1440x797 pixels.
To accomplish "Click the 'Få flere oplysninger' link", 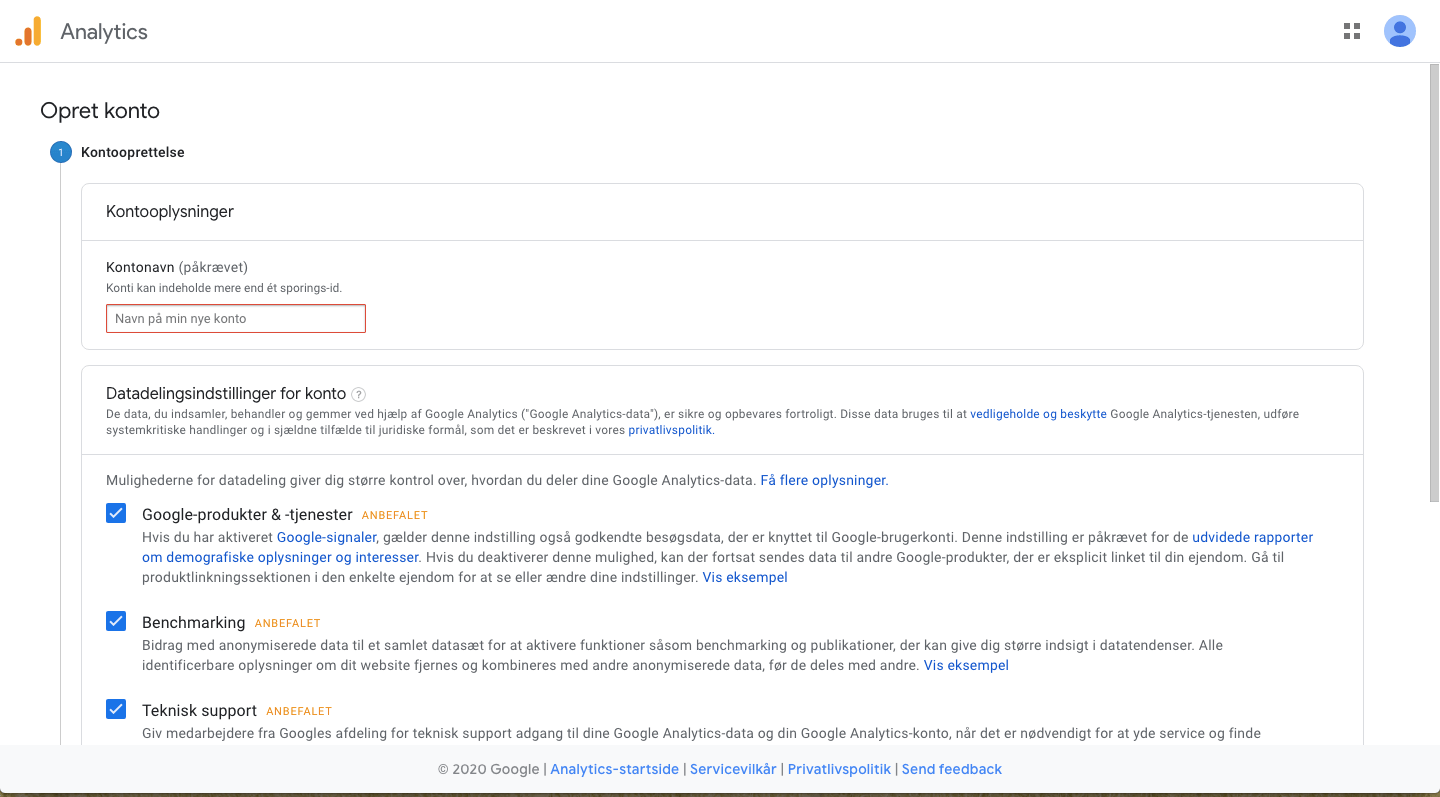I will (823, 480).
